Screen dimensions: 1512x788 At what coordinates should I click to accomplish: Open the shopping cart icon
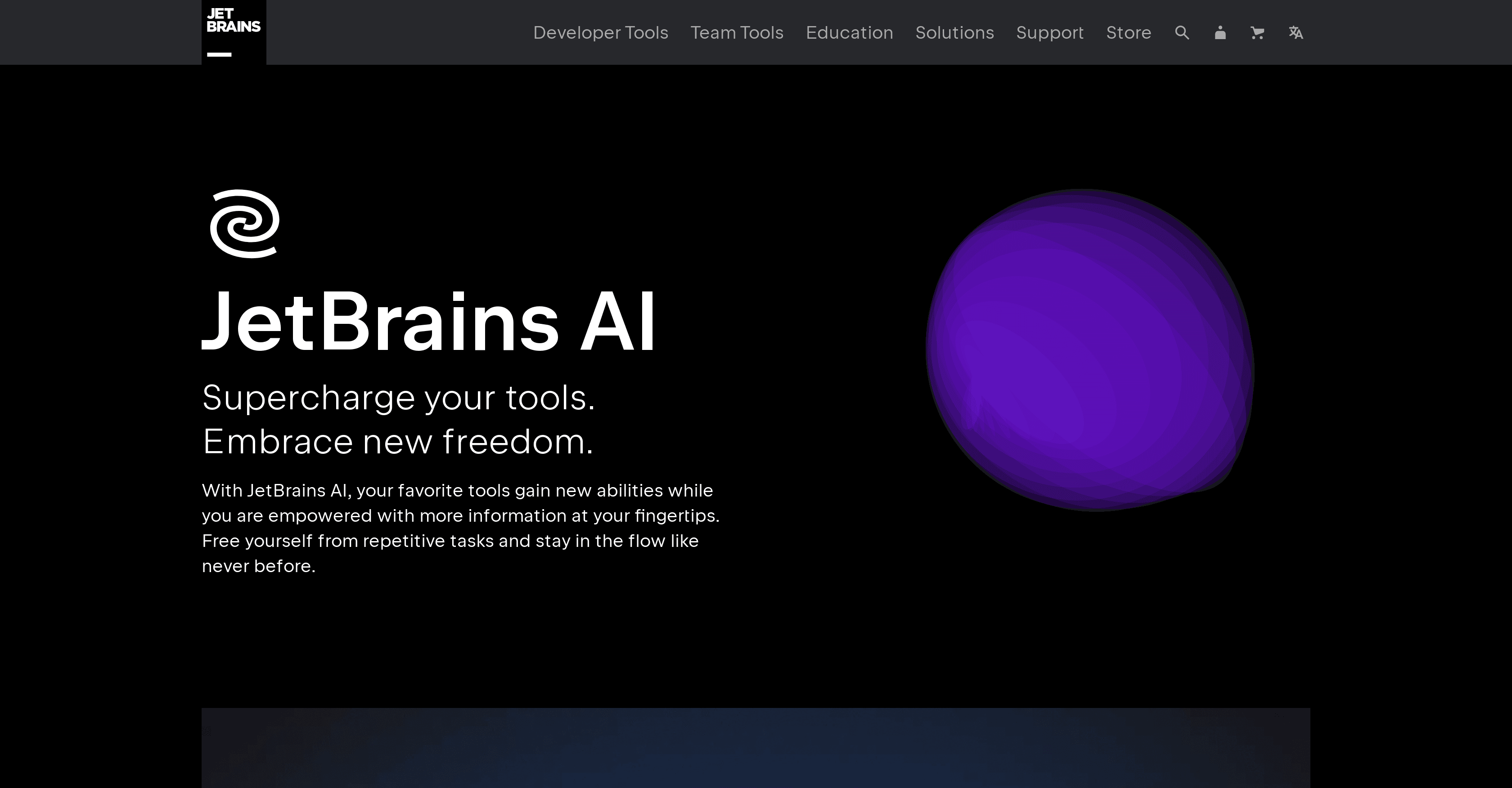click(1257, 32)
